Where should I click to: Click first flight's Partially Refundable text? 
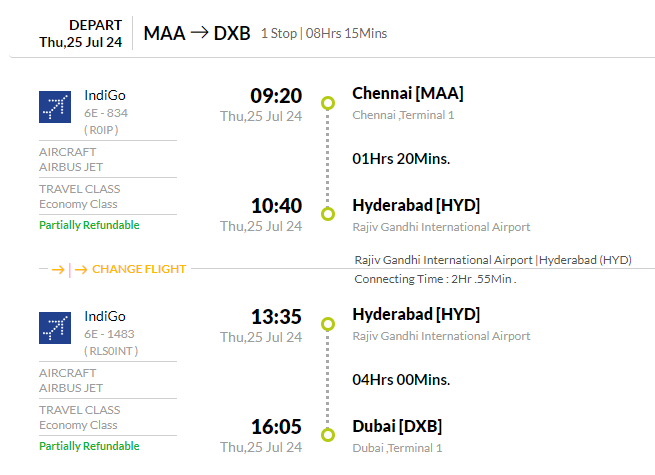(x=89, y=225)
